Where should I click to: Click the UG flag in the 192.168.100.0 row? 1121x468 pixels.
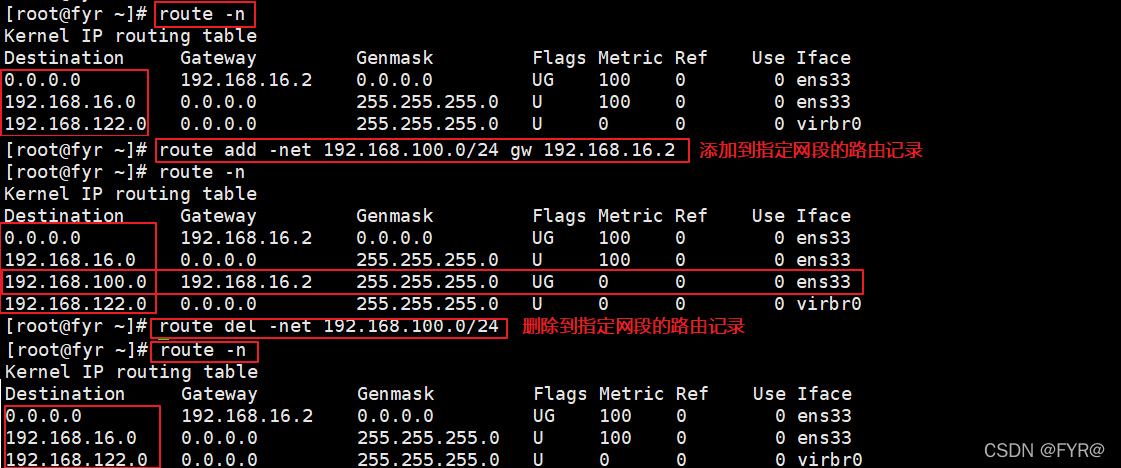[x=543, y=282]
